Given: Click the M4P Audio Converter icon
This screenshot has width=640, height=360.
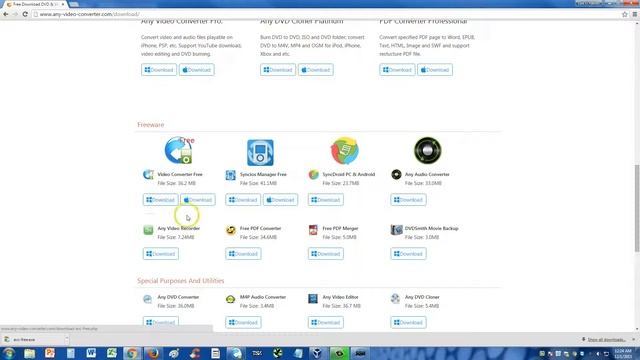Looking at the screenshot, I should click(231, 299).
